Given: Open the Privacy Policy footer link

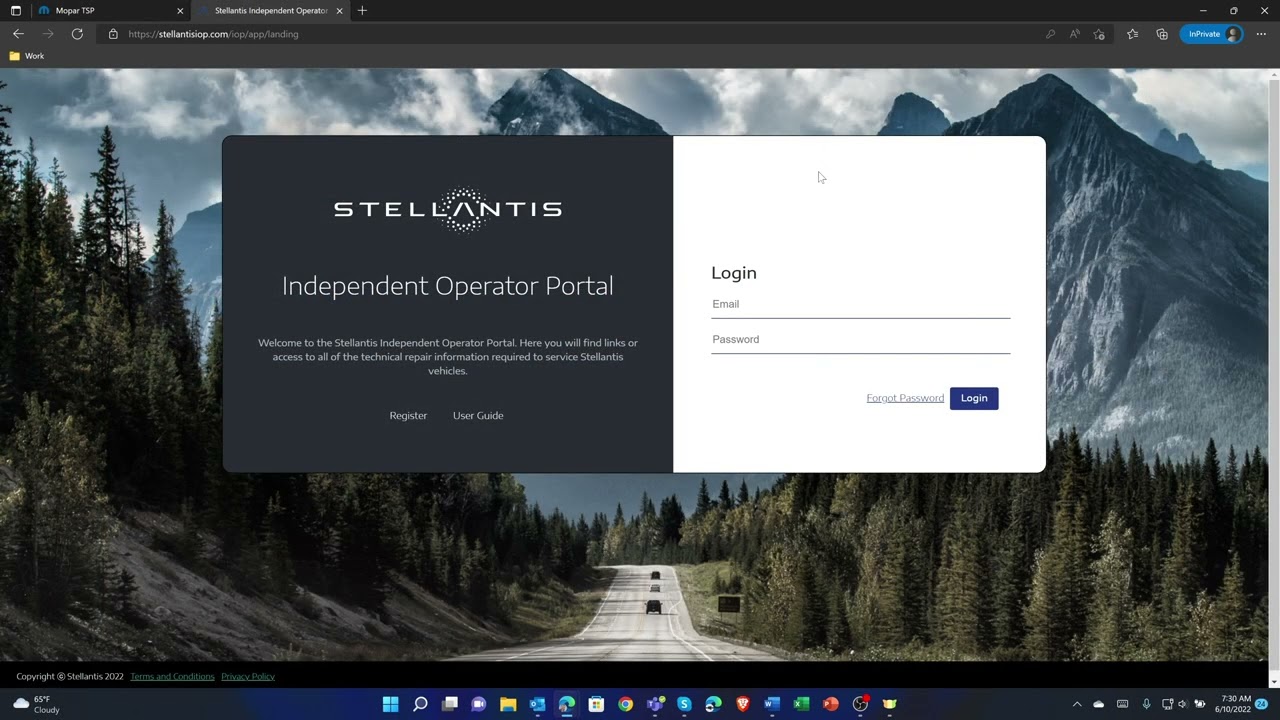Looking at the screenshot, I should [248, 677].
